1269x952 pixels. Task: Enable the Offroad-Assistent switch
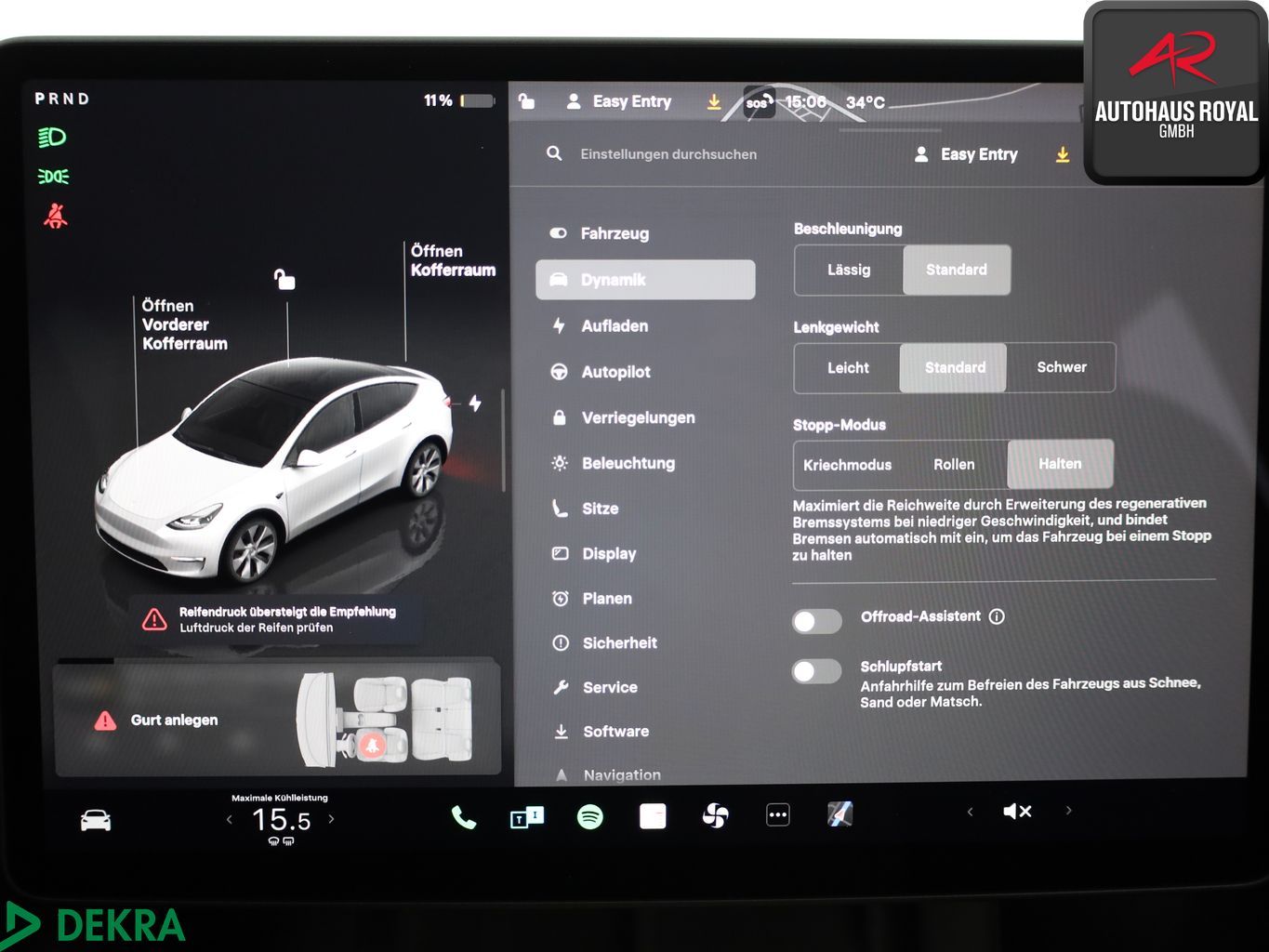(816, 621)
